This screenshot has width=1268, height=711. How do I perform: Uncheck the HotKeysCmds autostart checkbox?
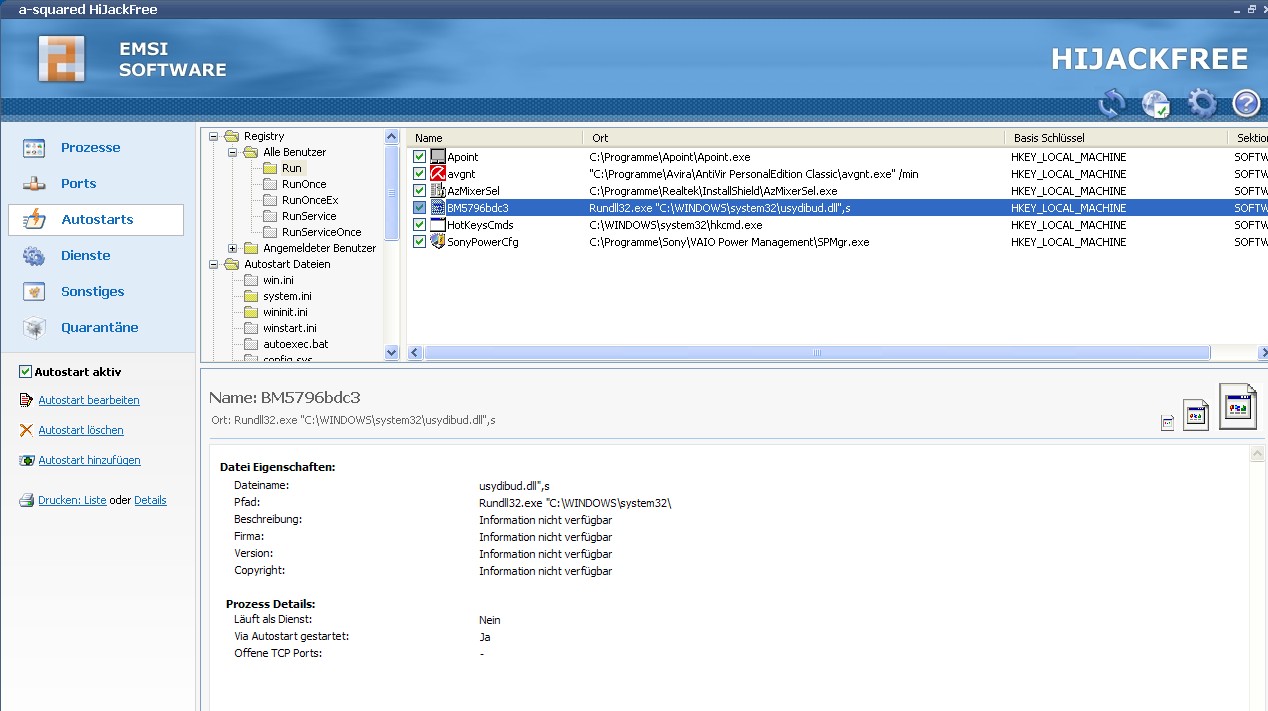[420, 225]
